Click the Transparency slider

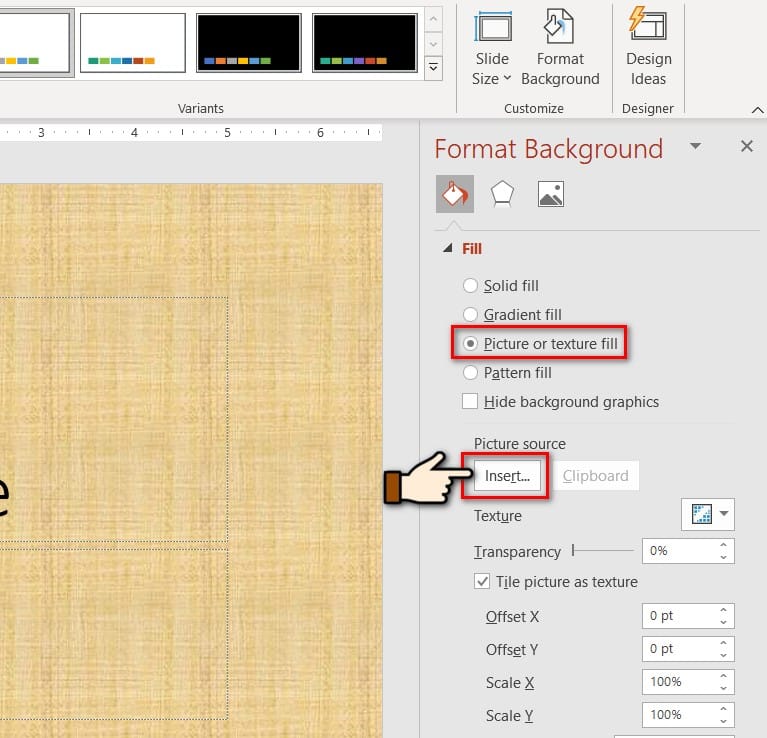click(x=603, y=550)
